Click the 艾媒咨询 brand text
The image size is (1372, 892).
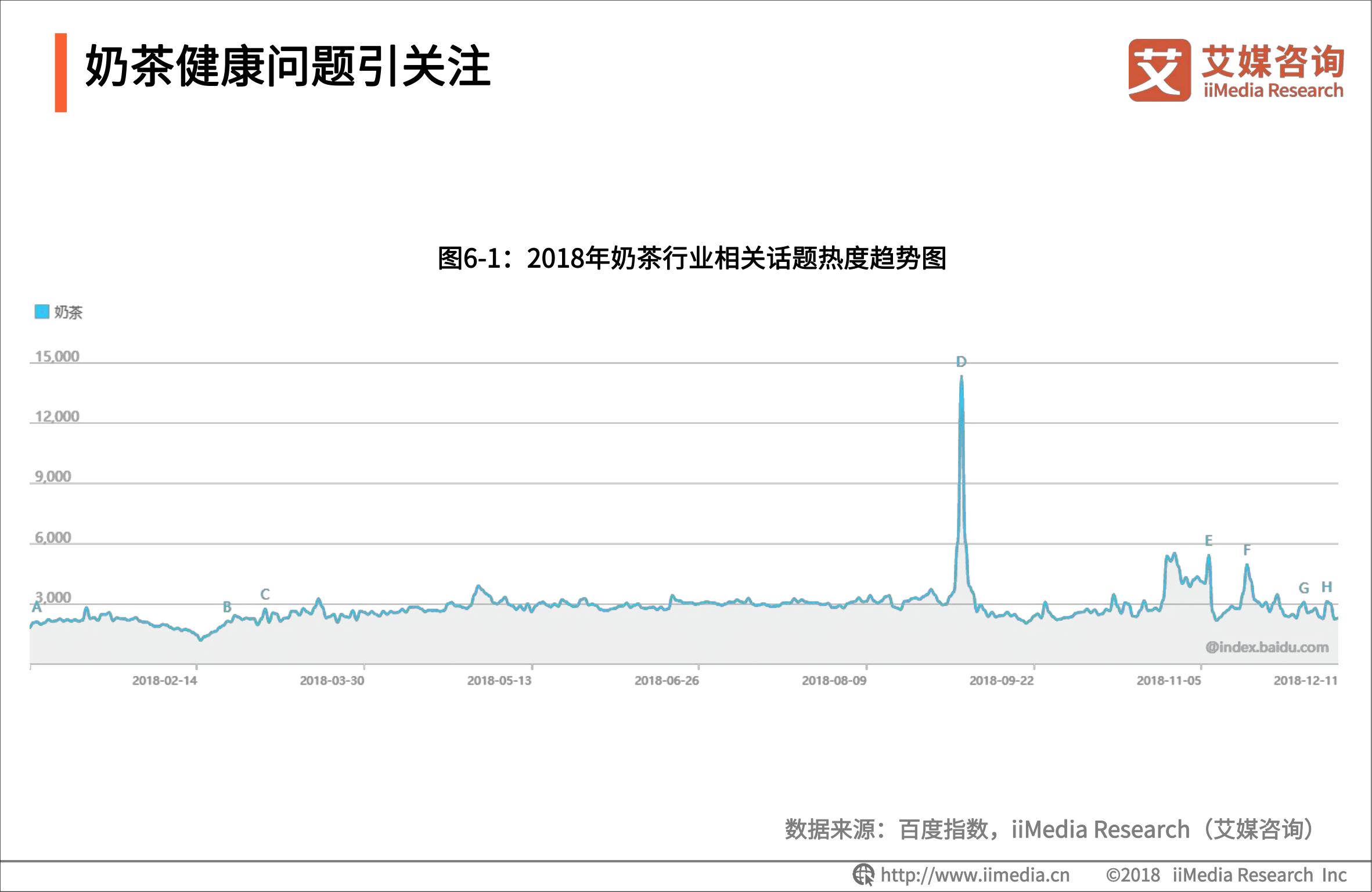coord(1273,61)
